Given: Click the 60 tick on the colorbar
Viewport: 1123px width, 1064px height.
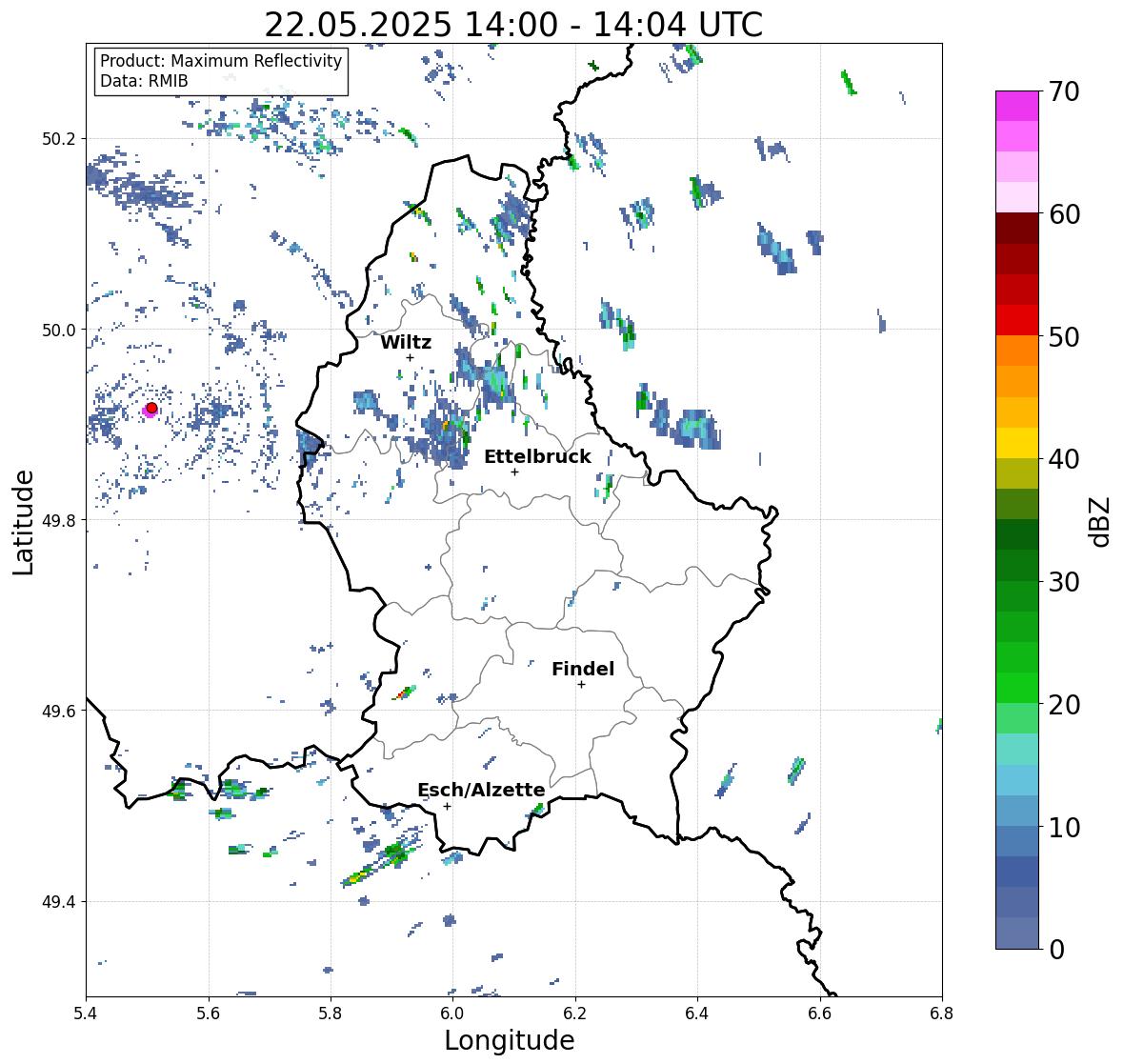Looking at the screenshot, I should click(1064, 214).
